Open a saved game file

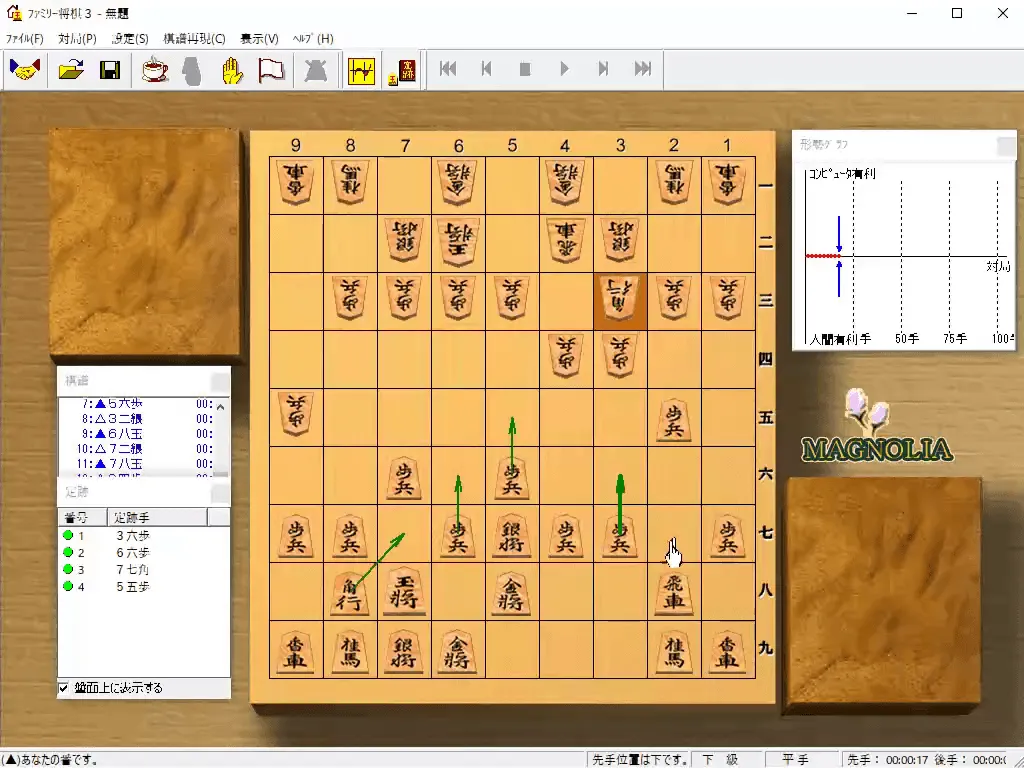point(69,69)
